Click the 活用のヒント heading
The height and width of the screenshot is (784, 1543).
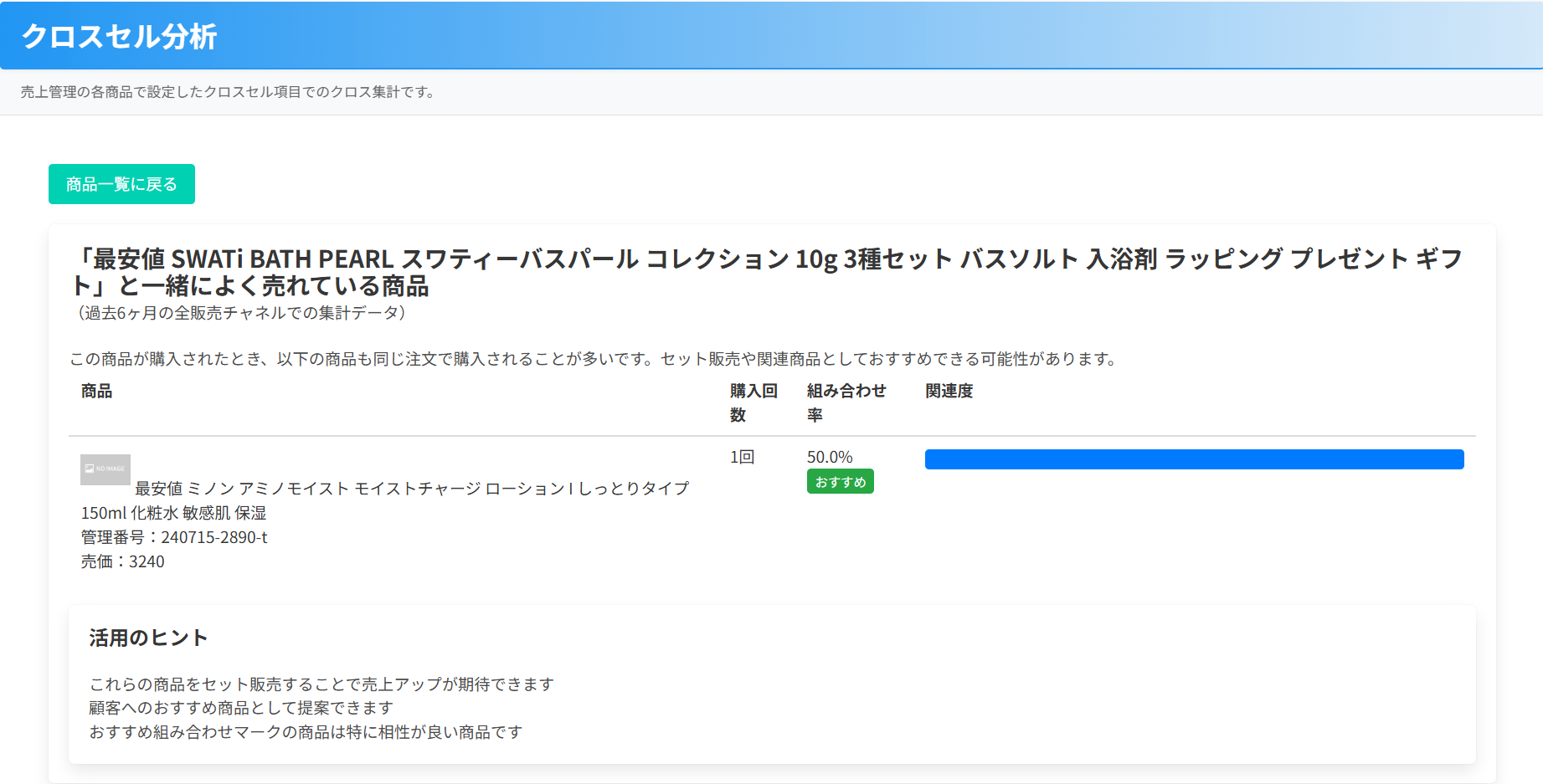point(148,638)
